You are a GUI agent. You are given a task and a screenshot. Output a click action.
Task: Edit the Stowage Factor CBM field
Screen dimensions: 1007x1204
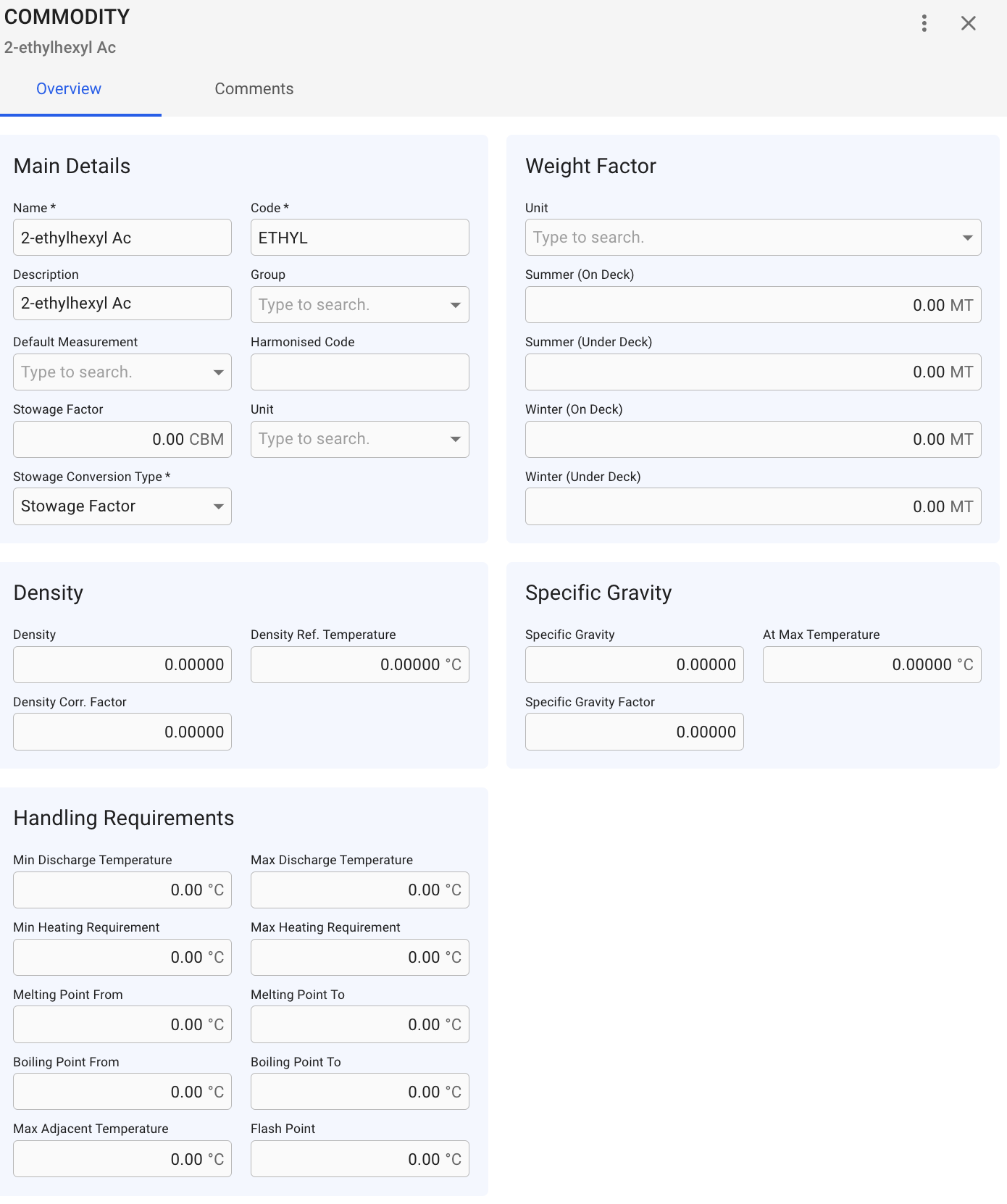(122, 439)
